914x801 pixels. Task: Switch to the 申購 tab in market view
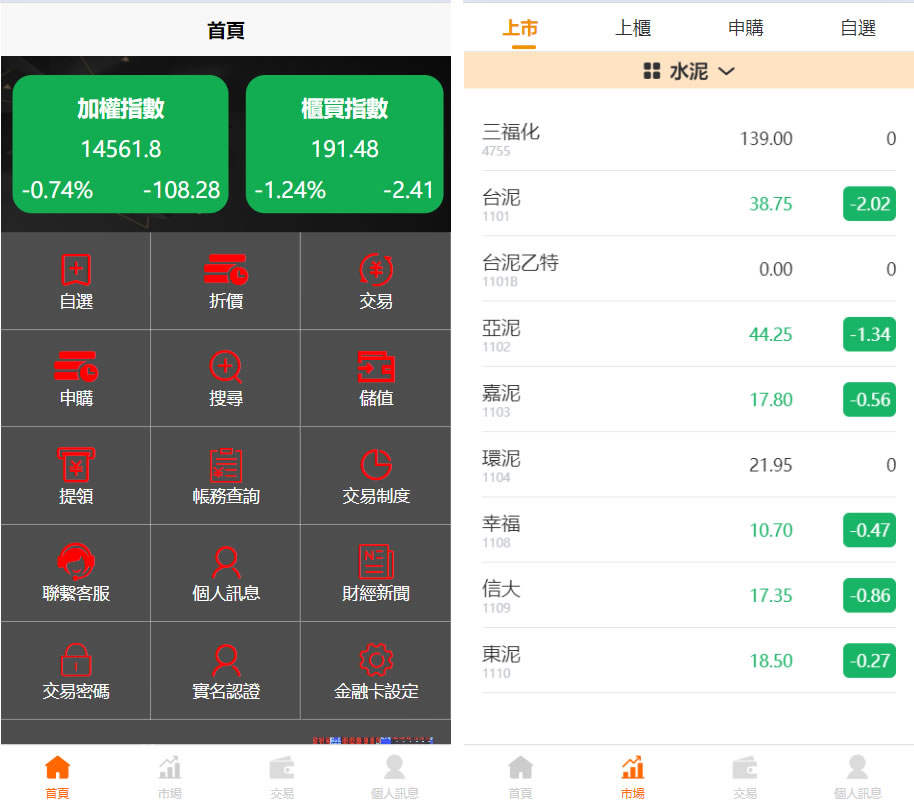click(x=746, y=28)
